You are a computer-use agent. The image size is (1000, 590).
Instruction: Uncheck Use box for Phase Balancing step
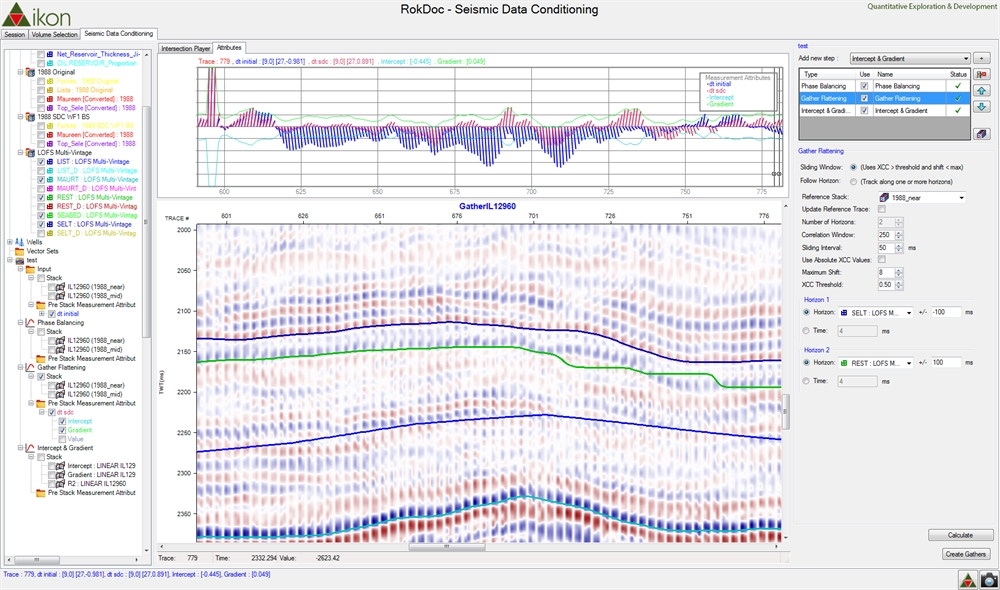pyautogui.click(x=864, y=86)
